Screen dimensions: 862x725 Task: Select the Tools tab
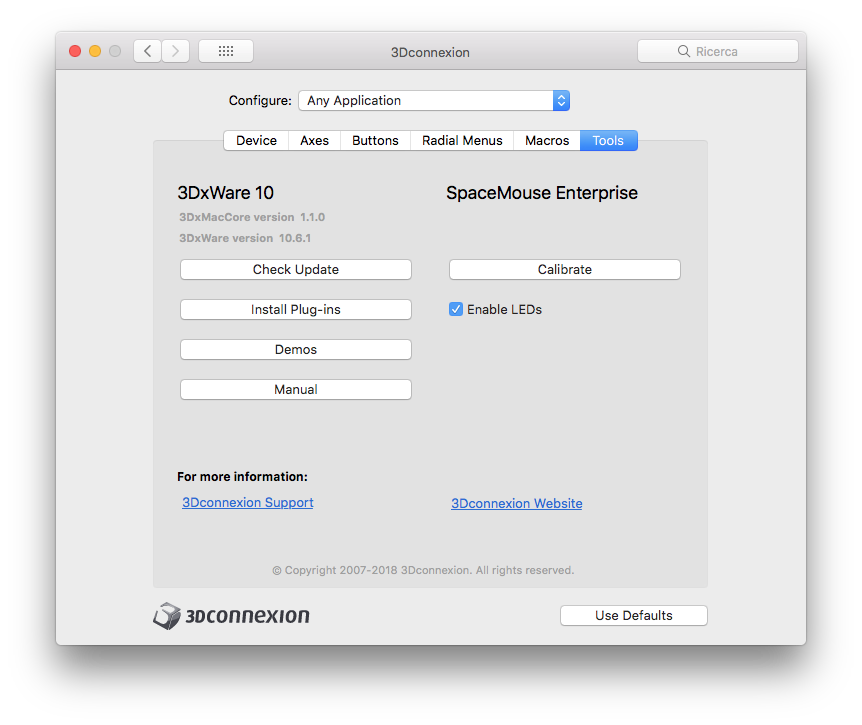pos(608,141)
